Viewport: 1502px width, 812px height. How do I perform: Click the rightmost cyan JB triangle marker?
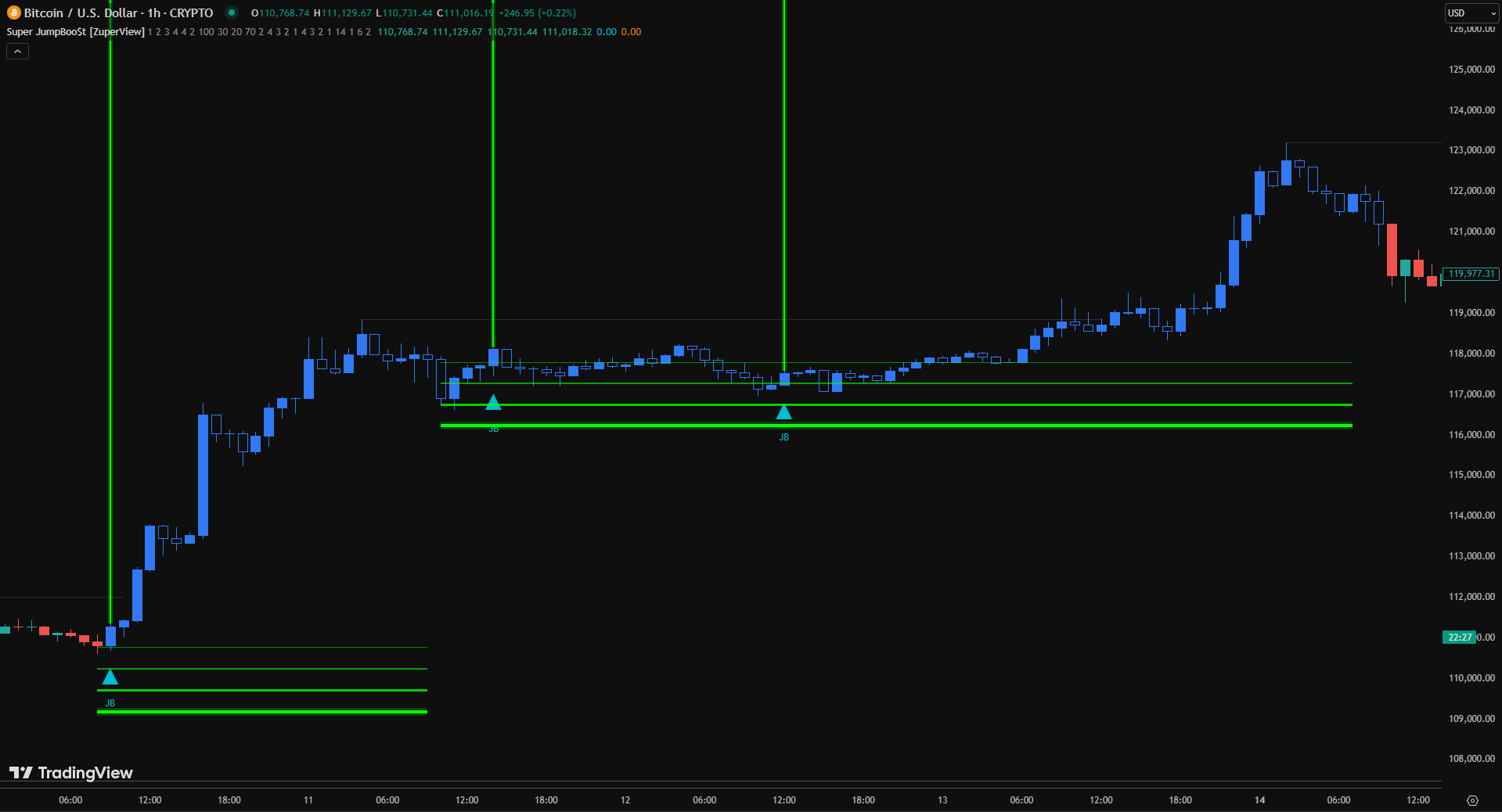(x=783, y=412)
